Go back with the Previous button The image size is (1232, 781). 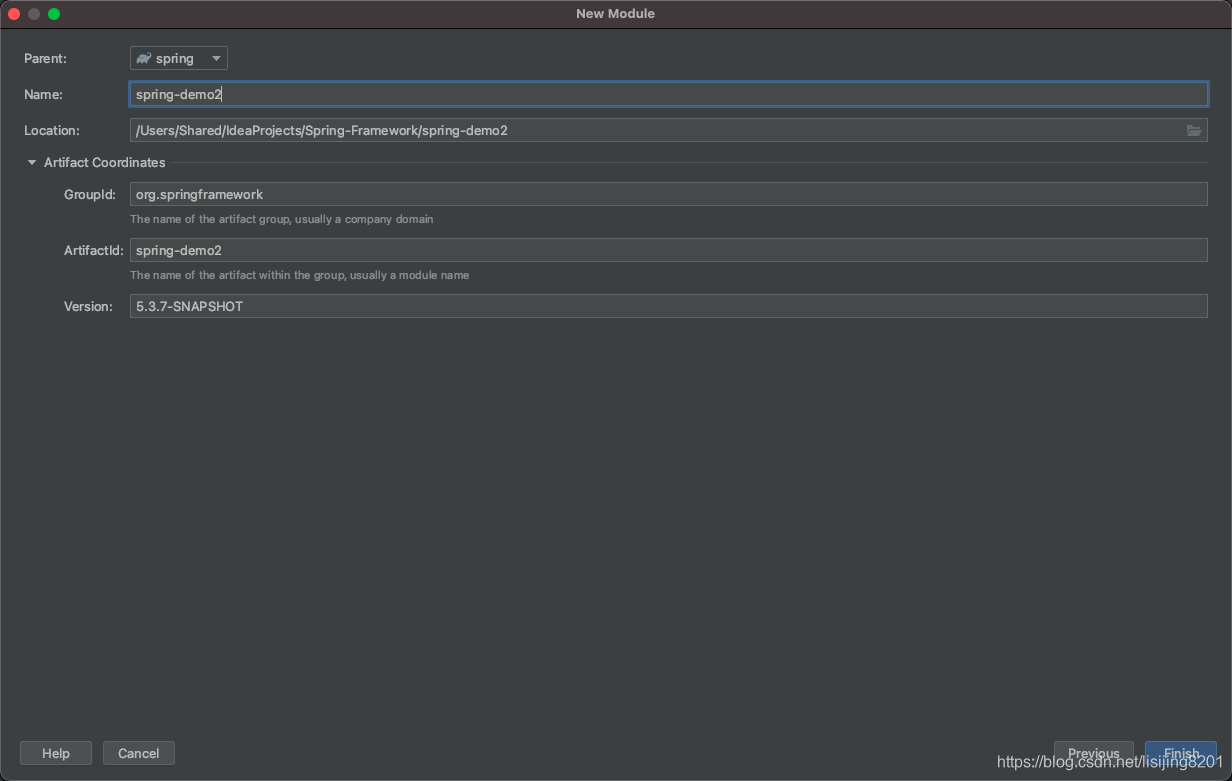1094,753
